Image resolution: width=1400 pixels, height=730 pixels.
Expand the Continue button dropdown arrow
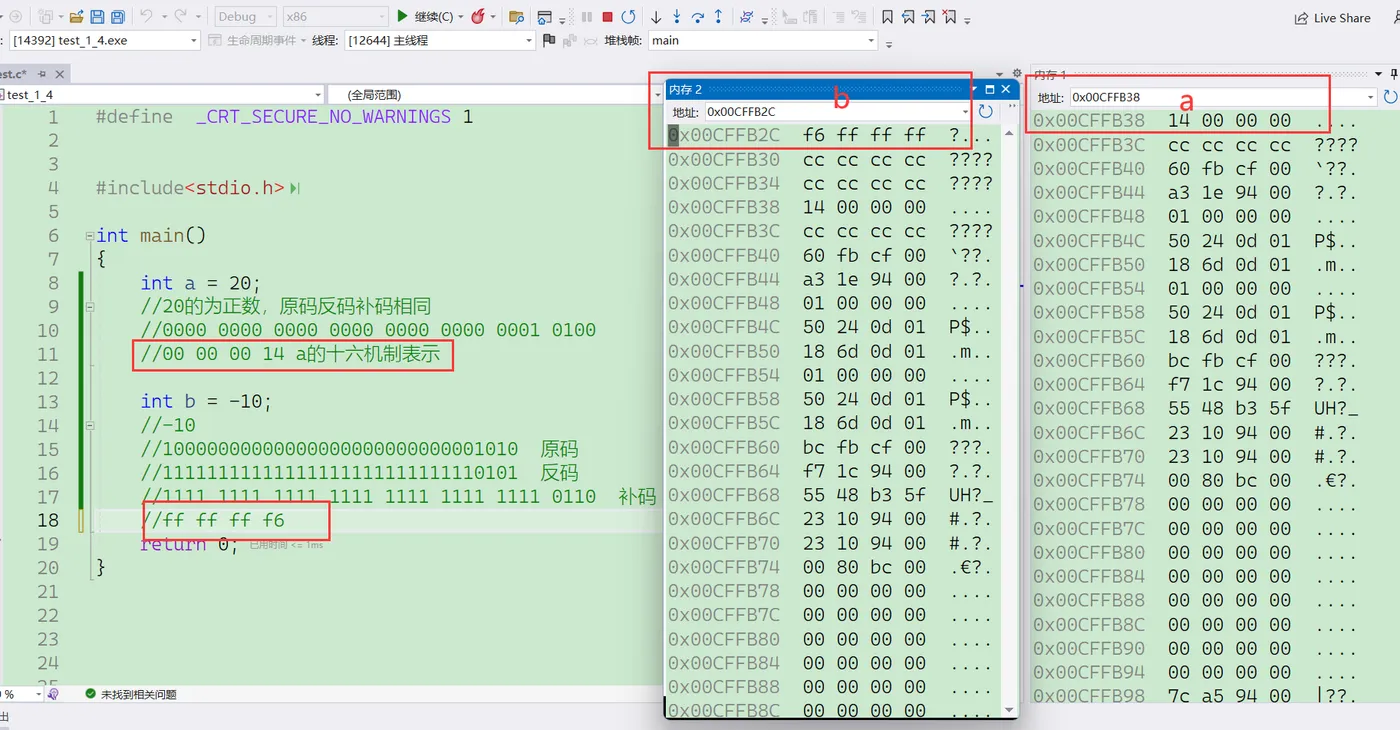pyautogui.click(x=461, y=17)
